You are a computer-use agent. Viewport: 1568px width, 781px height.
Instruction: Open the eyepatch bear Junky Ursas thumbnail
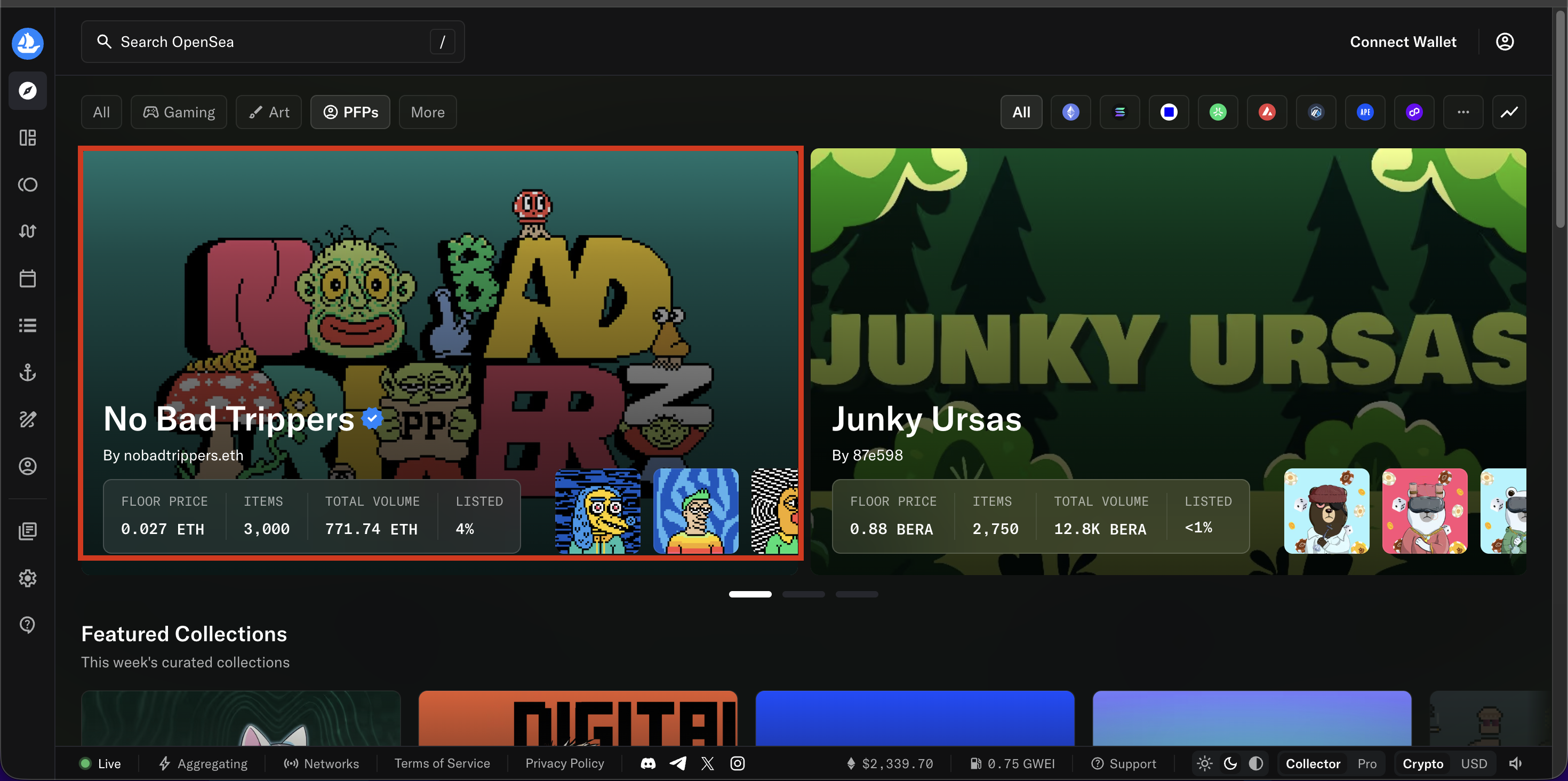tap(1326, 511)
